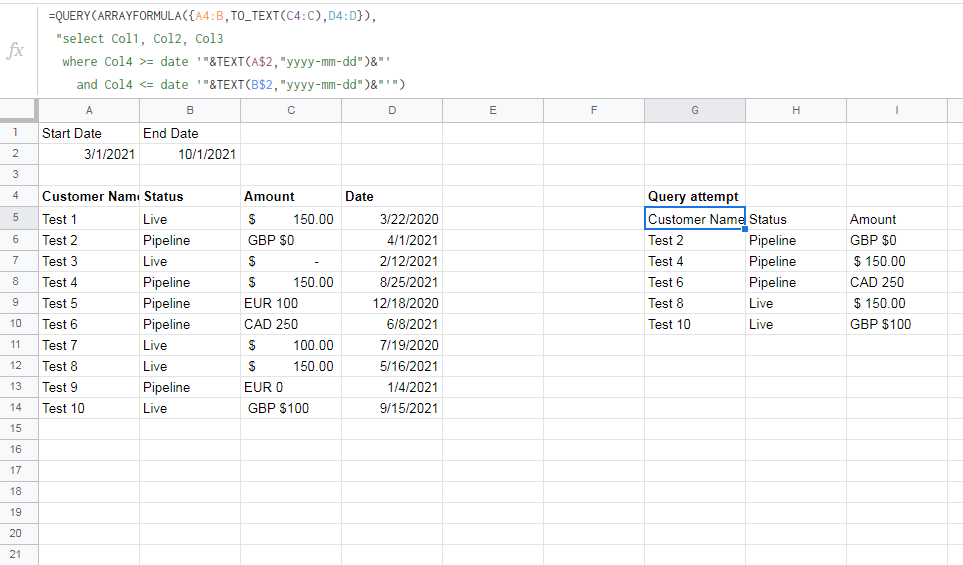
Task: Select date cell 9/15/2021
Action: [x=392, y=408]
